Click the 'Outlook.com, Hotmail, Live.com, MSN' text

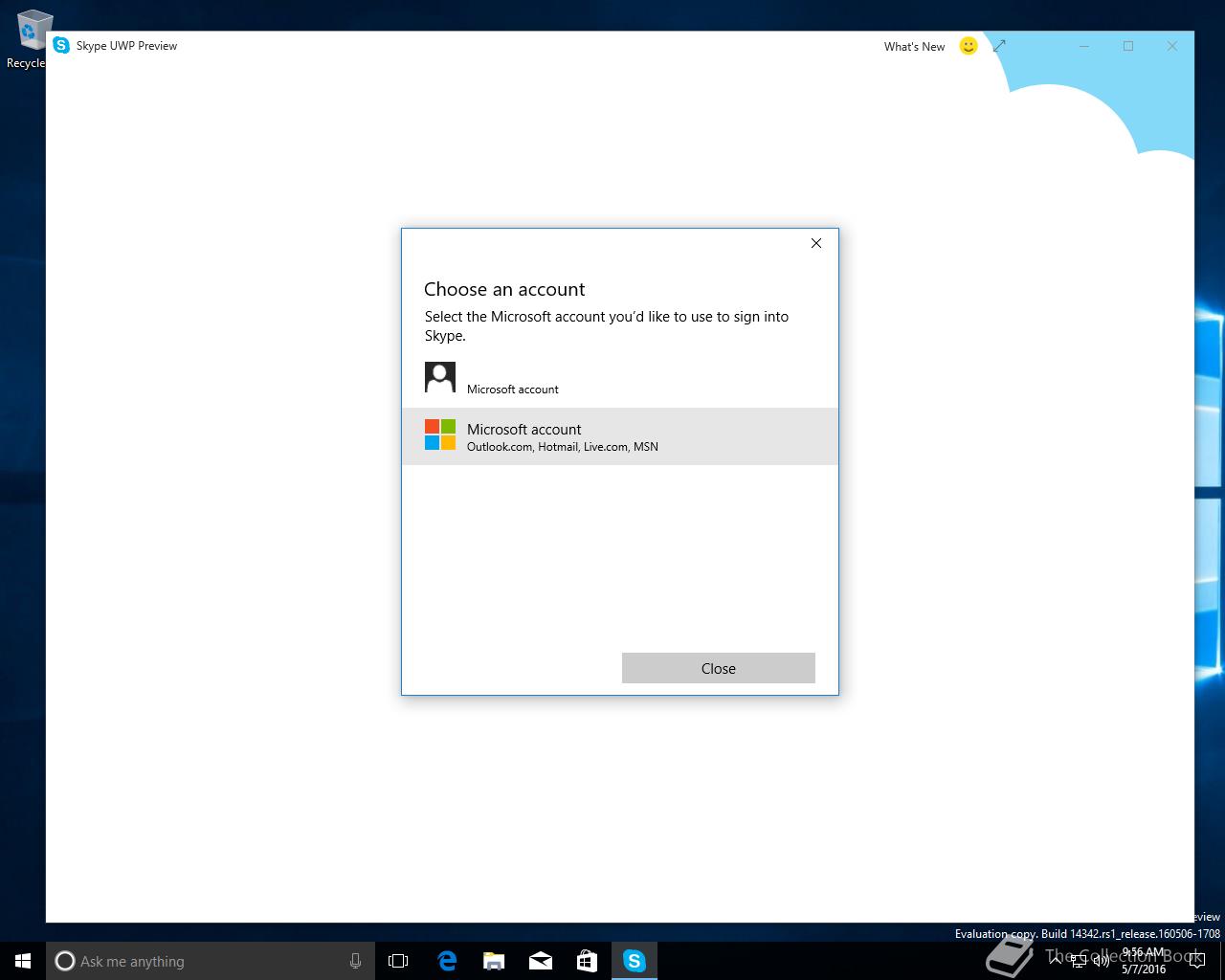[563, 447]
